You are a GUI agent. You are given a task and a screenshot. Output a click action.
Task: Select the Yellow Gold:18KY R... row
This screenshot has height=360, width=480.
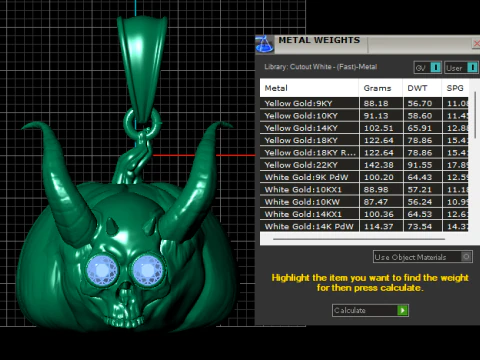tap(364, 153)
